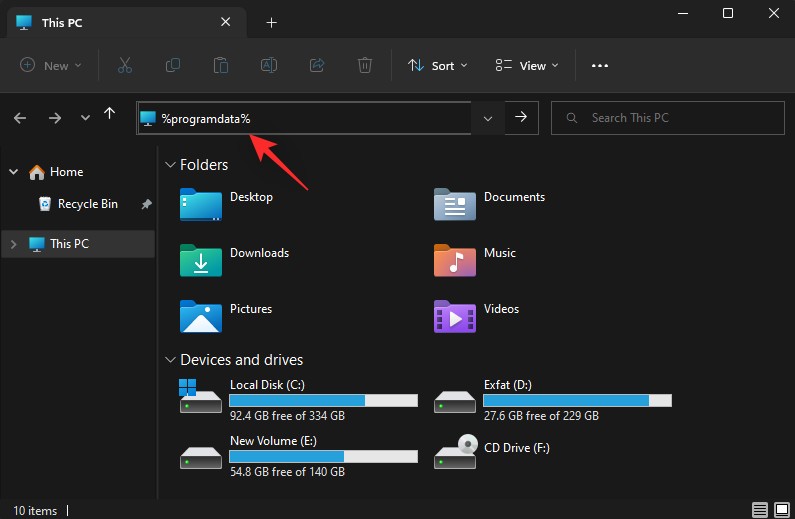Click the Copy icon in toolbar
This screenshot has height=519, width=795.
coord(173,65)
